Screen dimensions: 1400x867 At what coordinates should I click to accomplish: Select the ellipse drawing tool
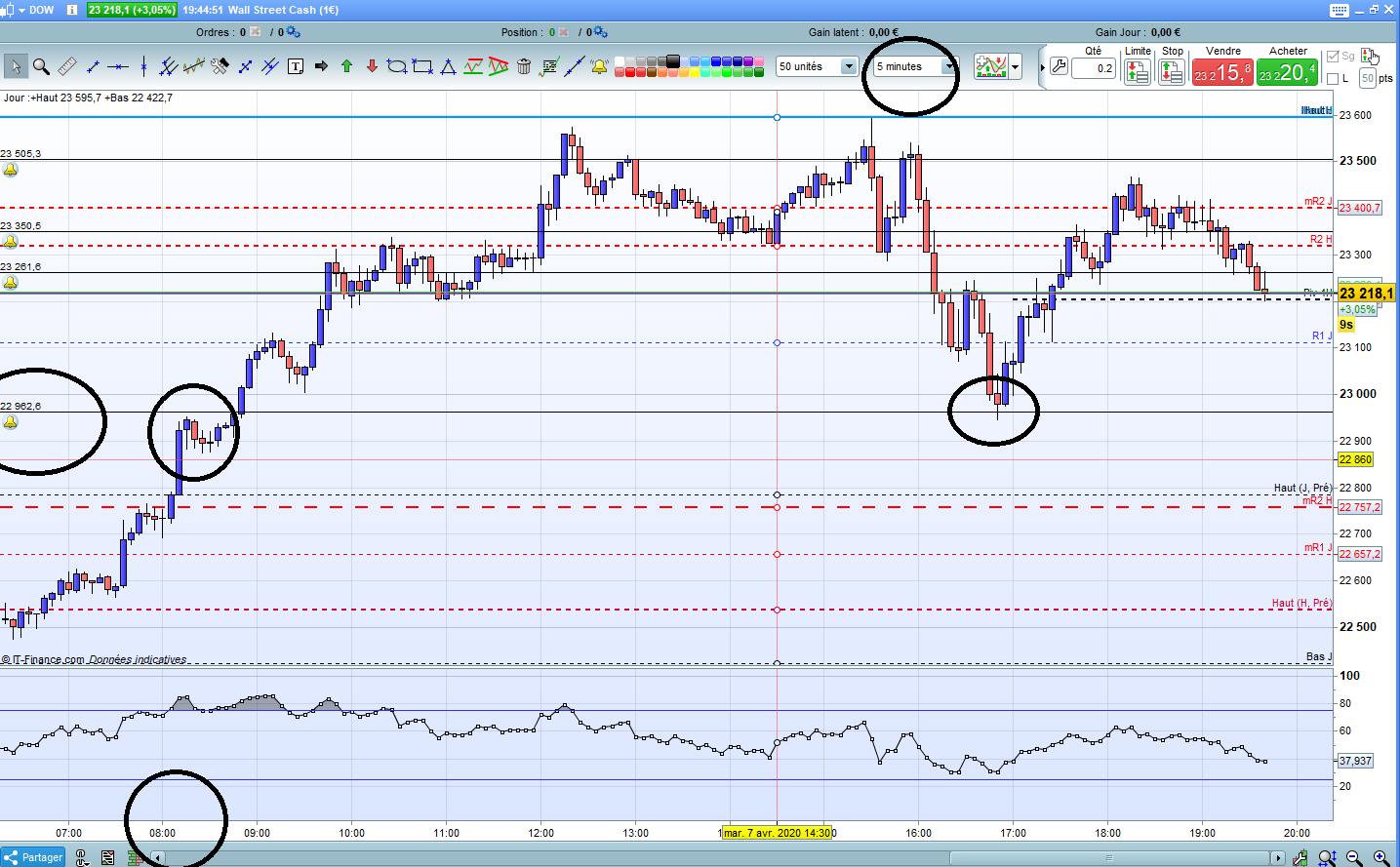pyautogui.click(x=397, y=66)
